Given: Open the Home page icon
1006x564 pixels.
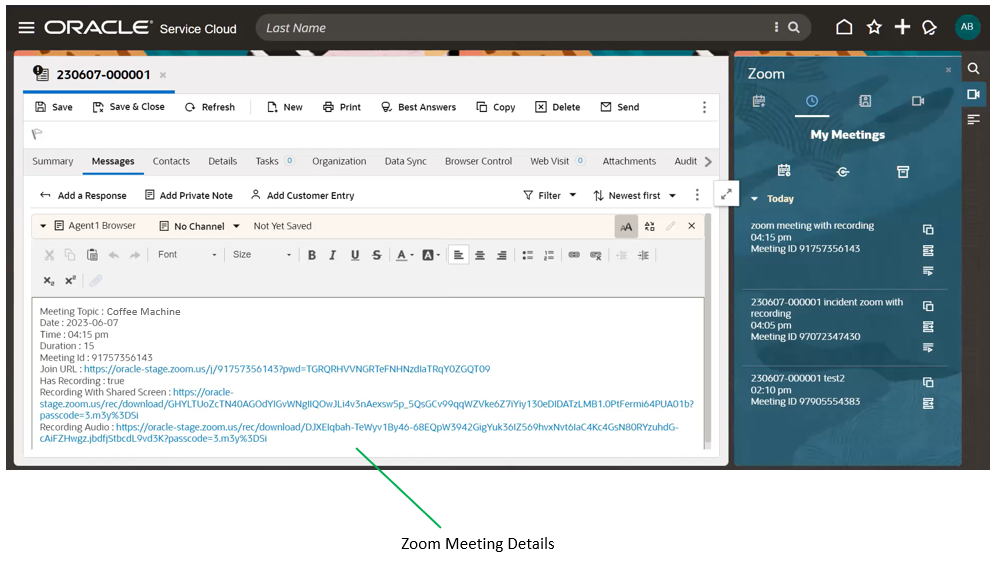Looking at the screenshot, I should 844,27.
